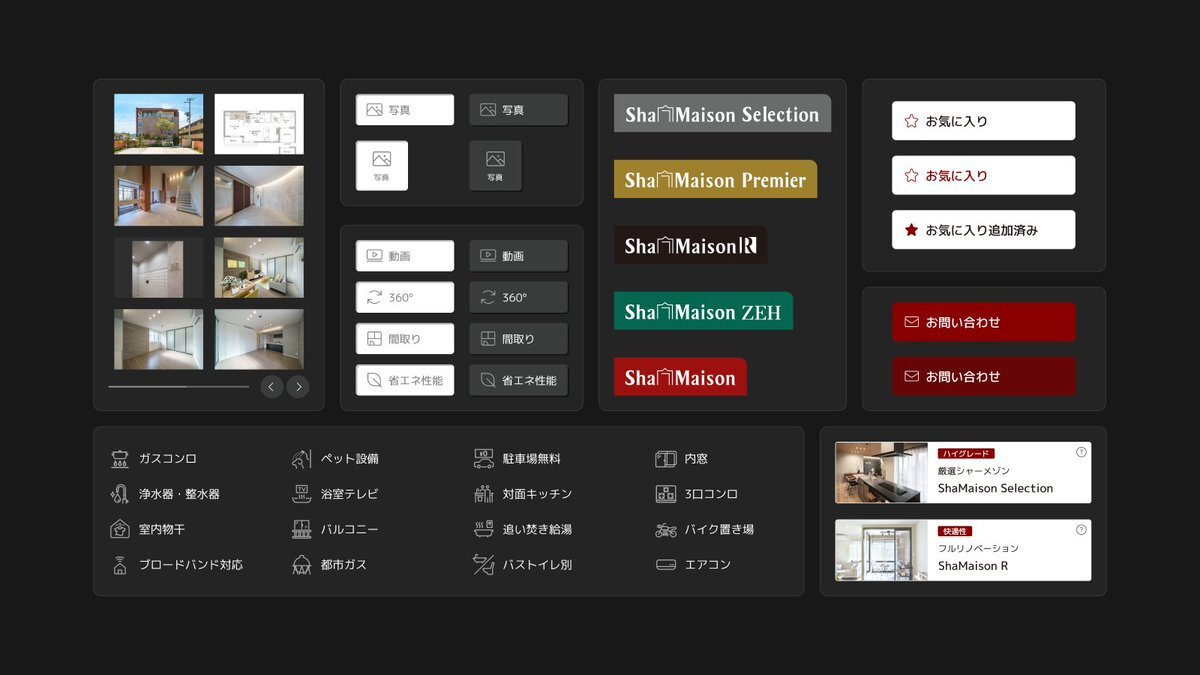Click filled star on お気に入り追加済み button
This screenshot has height=675, width=1200.
tap(911, 230)
